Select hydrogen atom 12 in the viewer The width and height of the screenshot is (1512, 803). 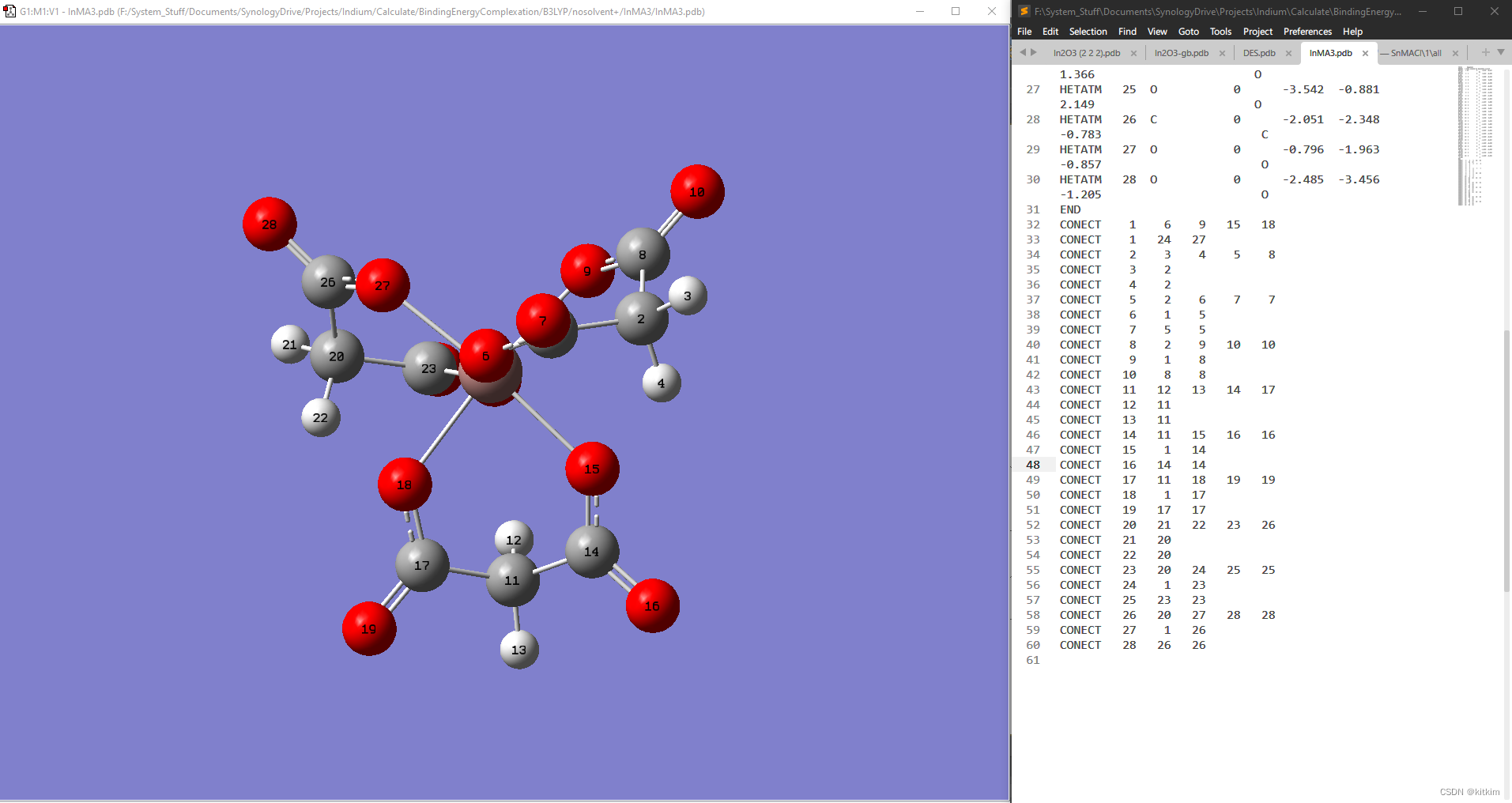click(514, 540)
